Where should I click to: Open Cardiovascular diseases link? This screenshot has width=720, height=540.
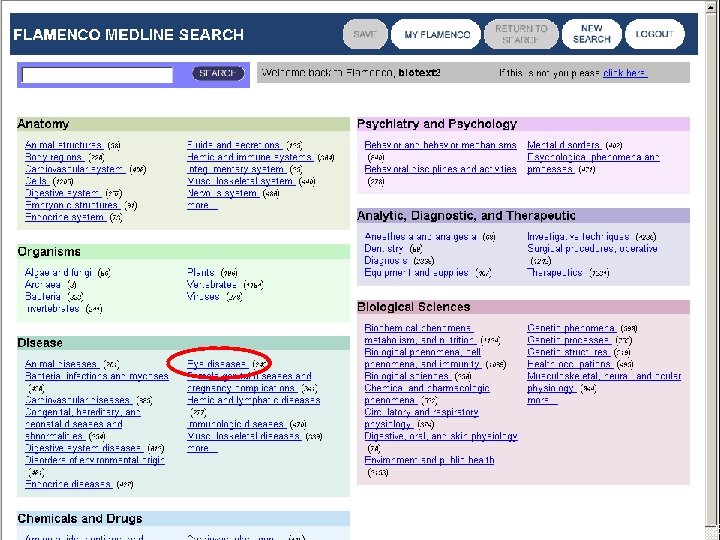79,399
